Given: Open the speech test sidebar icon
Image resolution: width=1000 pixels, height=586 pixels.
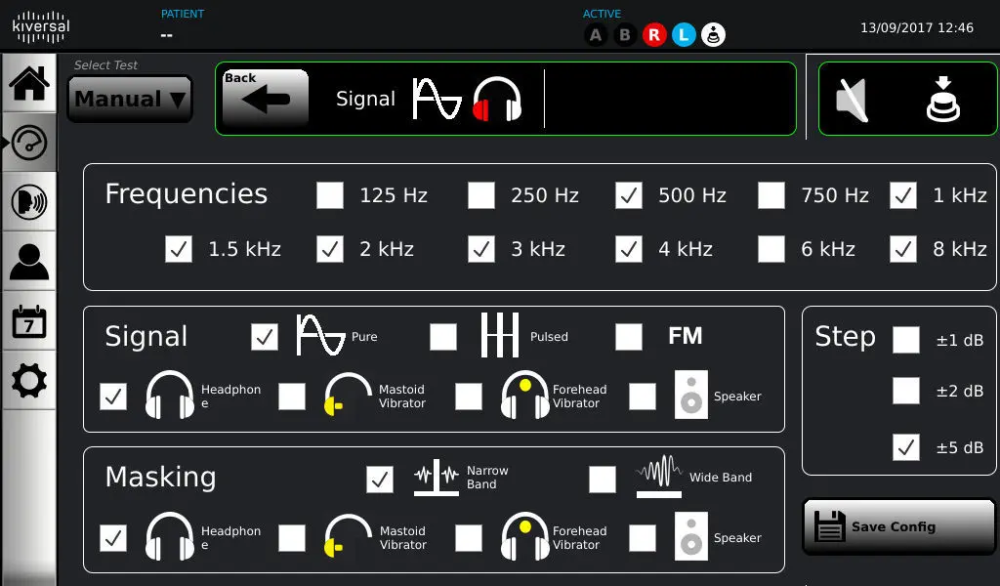Looking at the screenshot, I should (x=29, y=202).
